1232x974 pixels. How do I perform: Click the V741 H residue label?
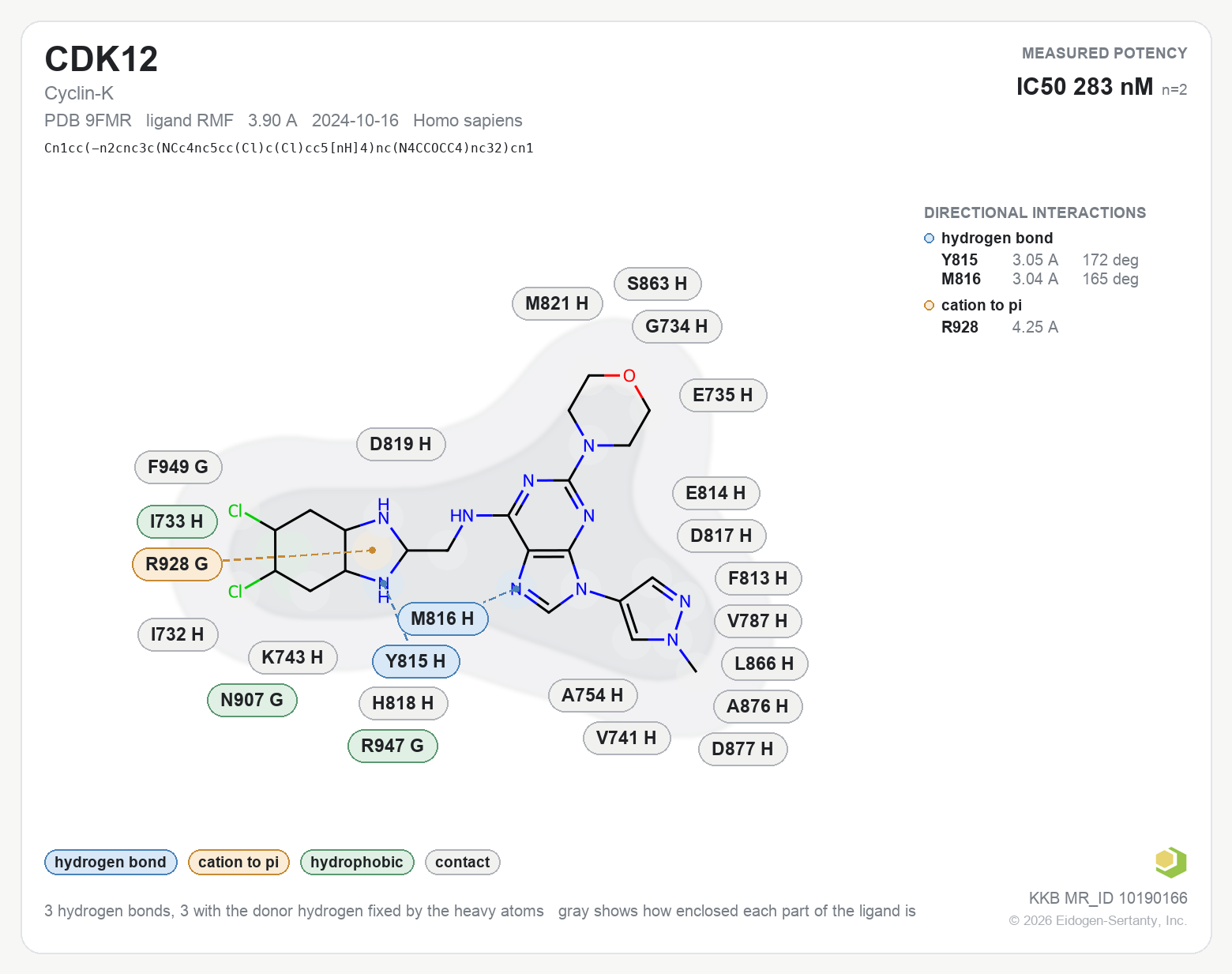tap(626, 738)
